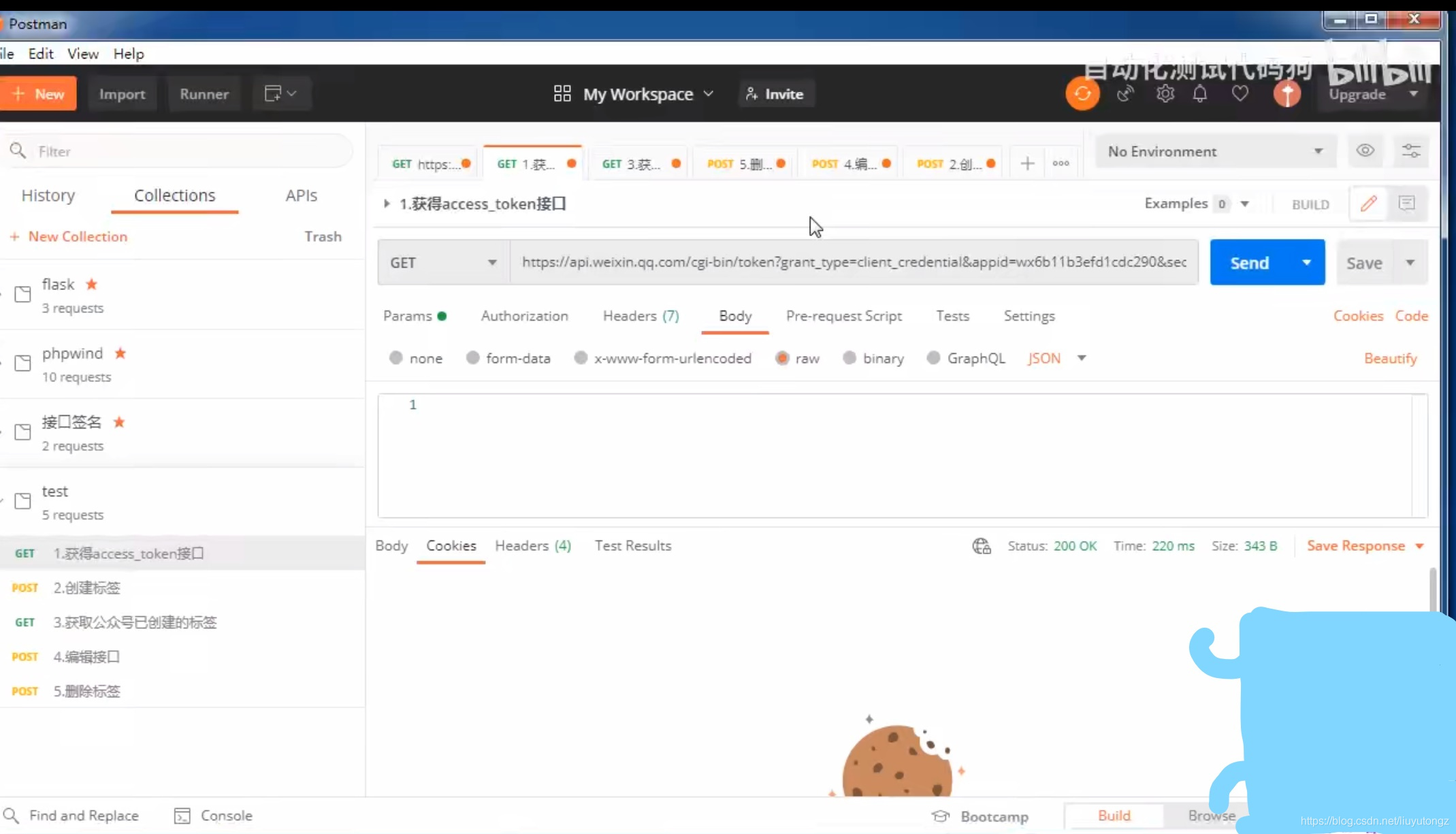The image size is (1456, 834).
Task: Open the Pre-request Script tab
Action: coord(843,316)
